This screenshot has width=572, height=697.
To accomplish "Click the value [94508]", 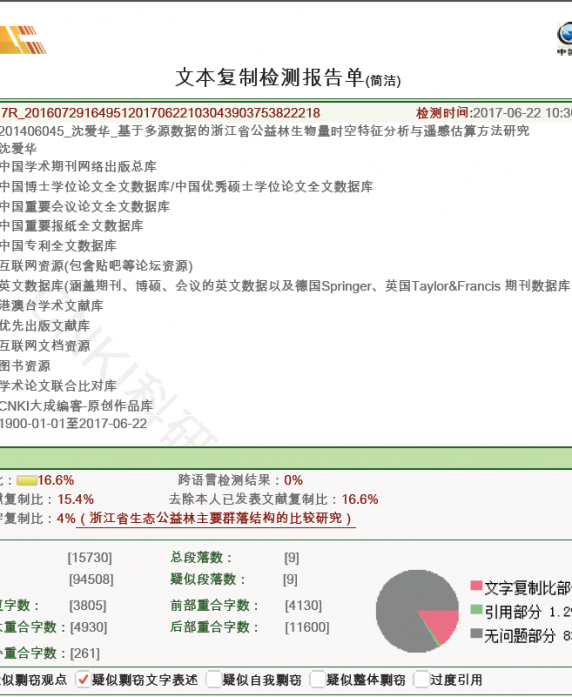I will pos(91,580).
